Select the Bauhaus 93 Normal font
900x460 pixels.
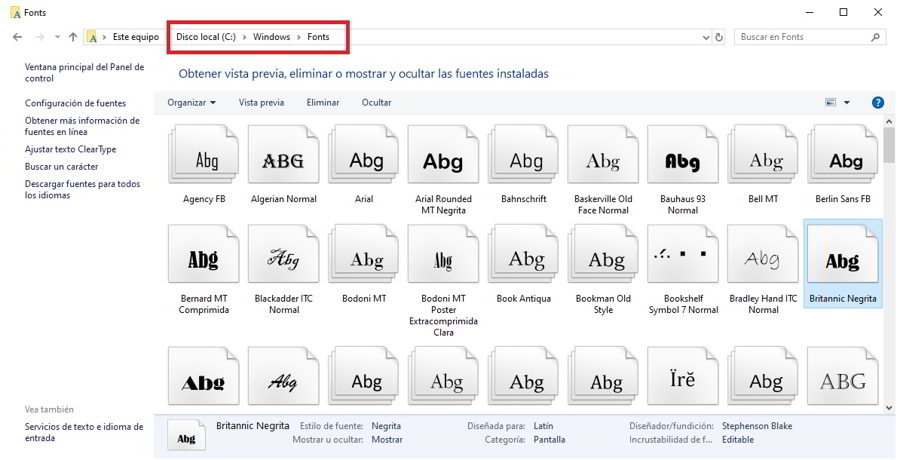[682, 154]
